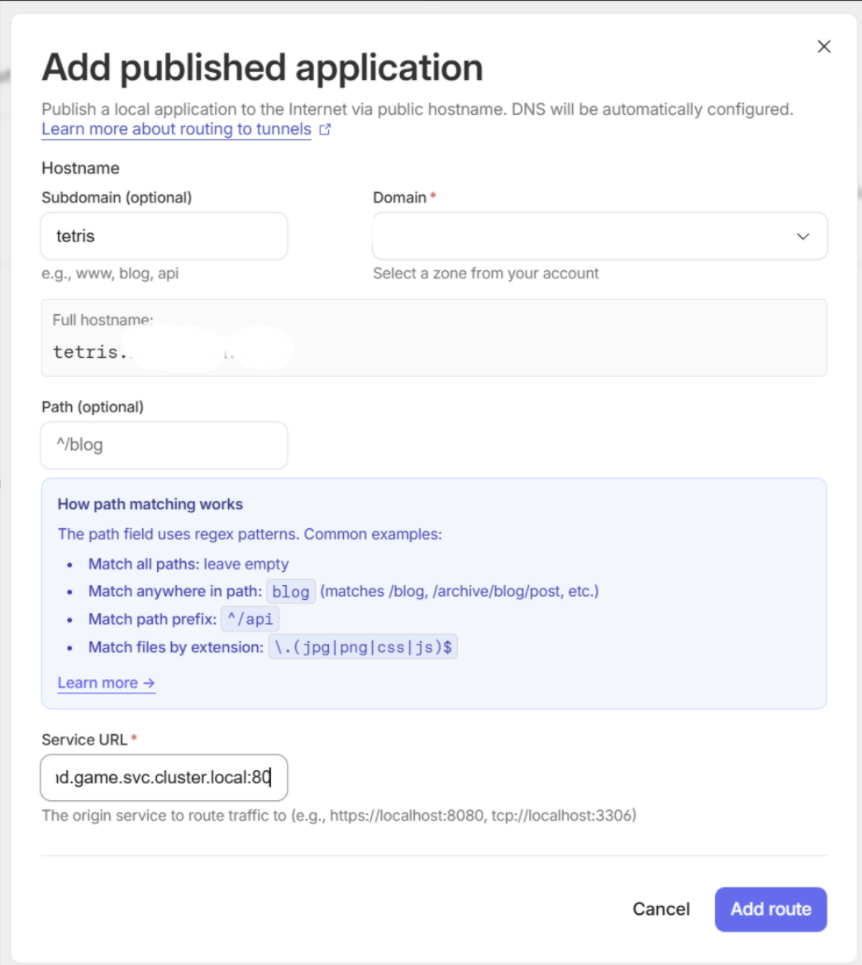Submit with the Add route button
This screenshot has width=862, height=965.
tap(770, 909)
